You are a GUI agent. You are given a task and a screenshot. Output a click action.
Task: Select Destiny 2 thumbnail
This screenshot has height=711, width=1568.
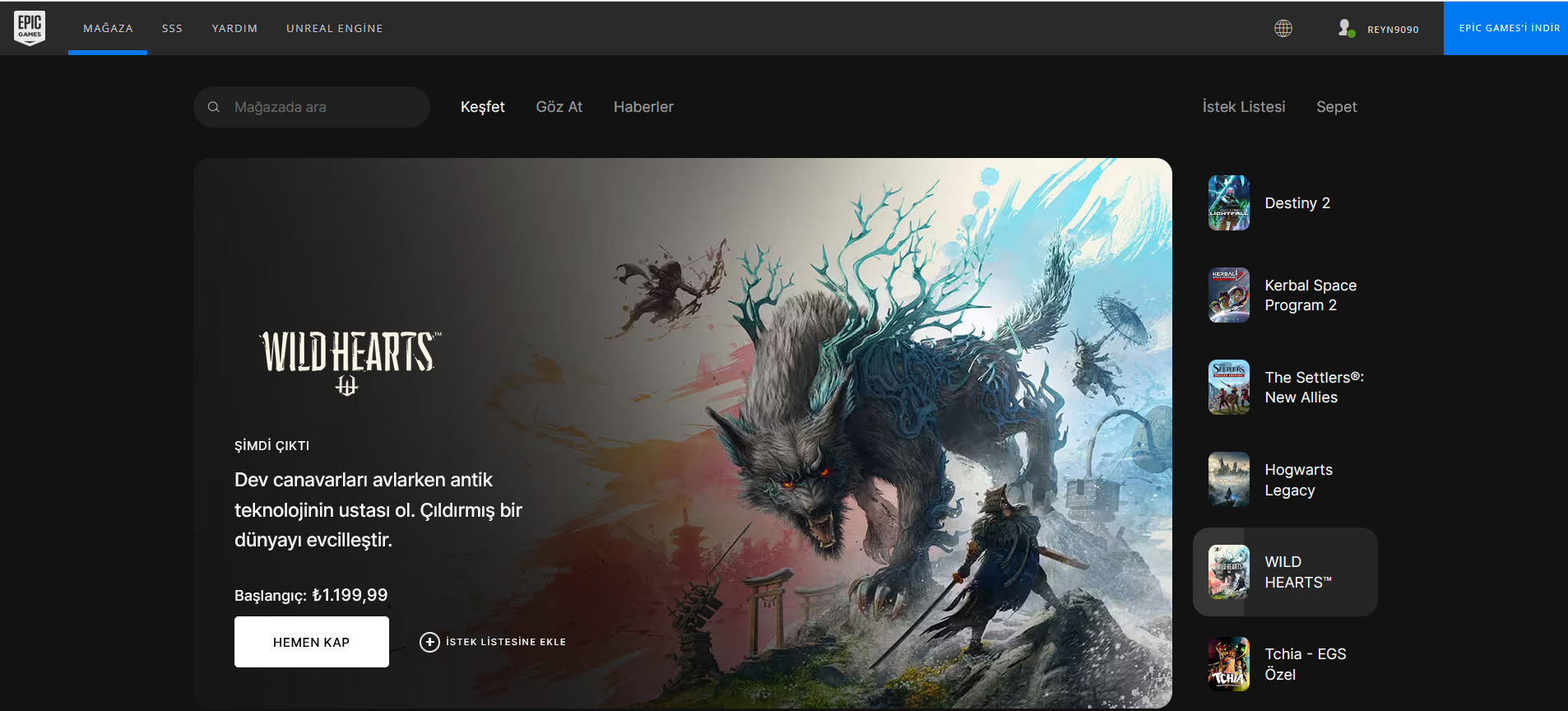[1229, 202]
